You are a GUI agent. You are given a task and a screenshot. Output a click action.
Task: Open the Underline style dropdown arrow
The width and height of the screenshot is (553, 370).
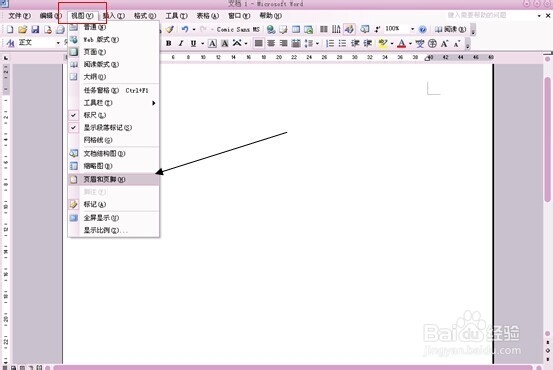(x=202, y=43)
